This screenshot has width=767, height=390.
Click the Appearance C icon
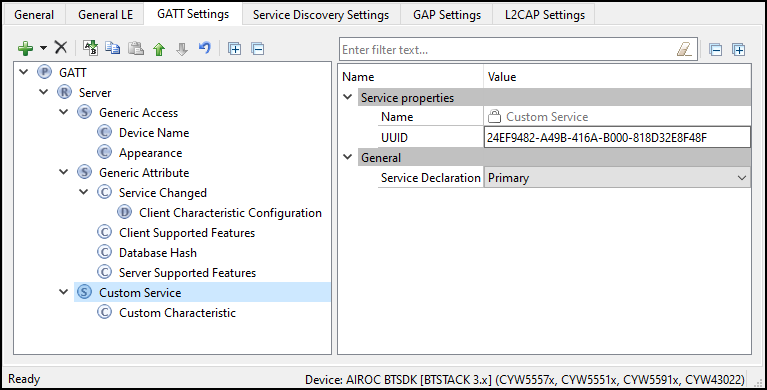[x=104, y=153]
